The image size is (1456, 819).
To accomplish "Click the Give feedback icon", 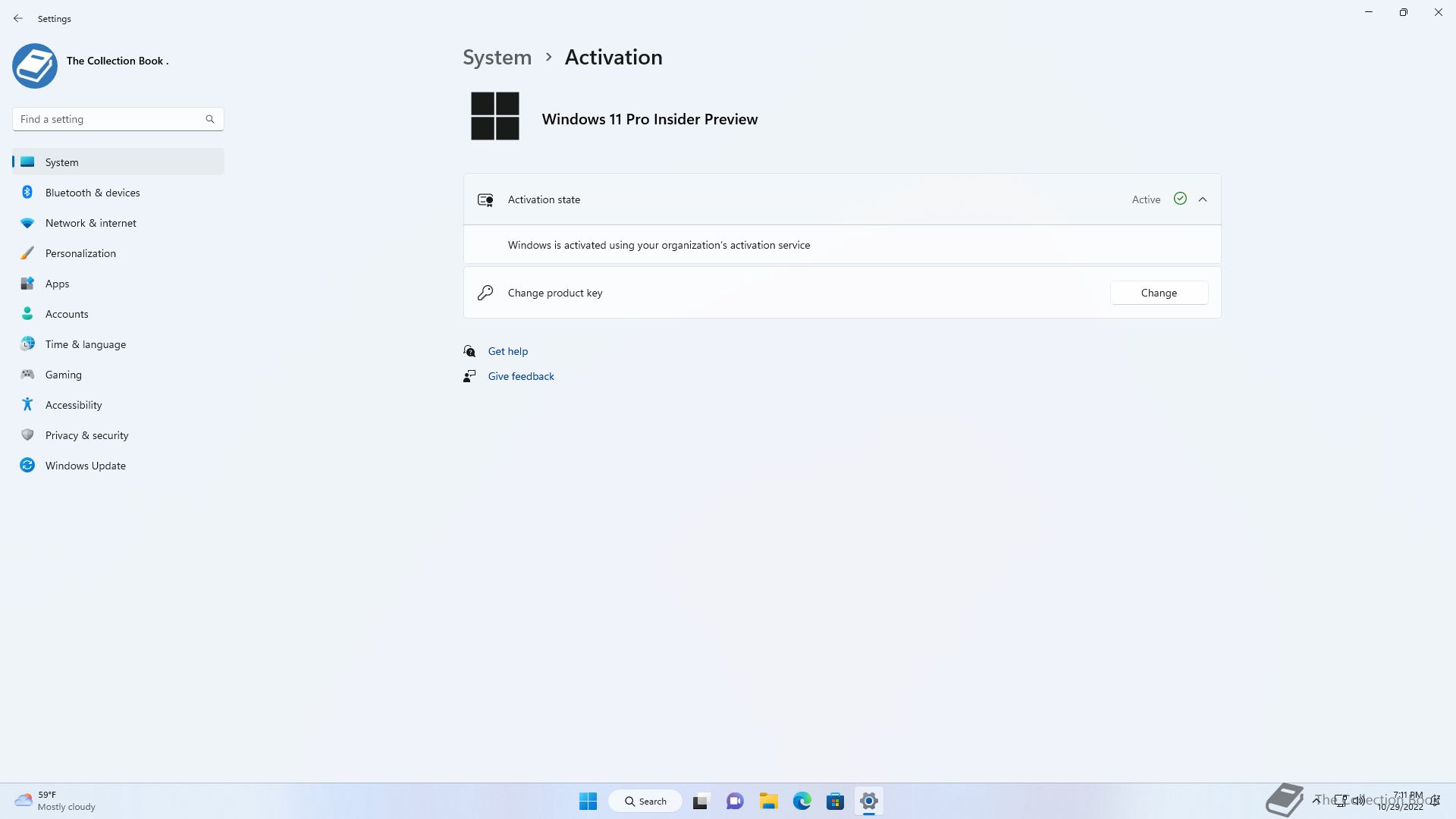I will pyautogui.click(x=469, y=376).
